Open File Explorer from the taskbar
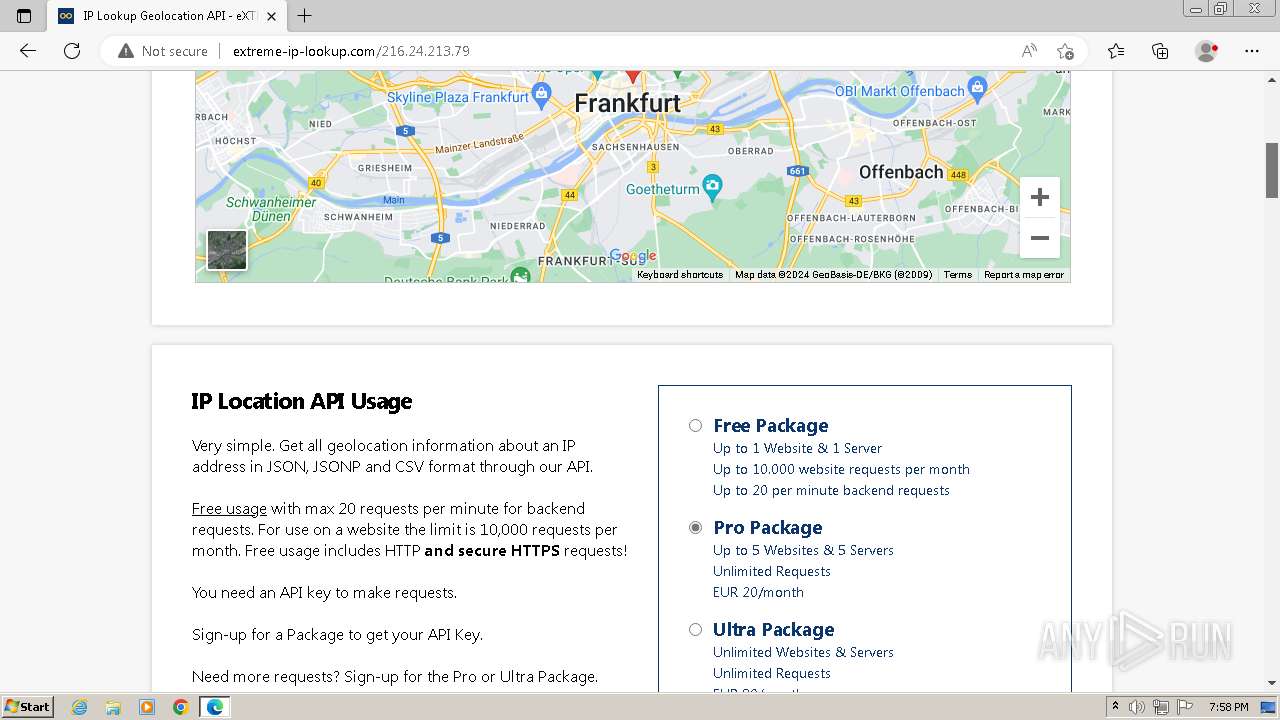 click(113, 707)
